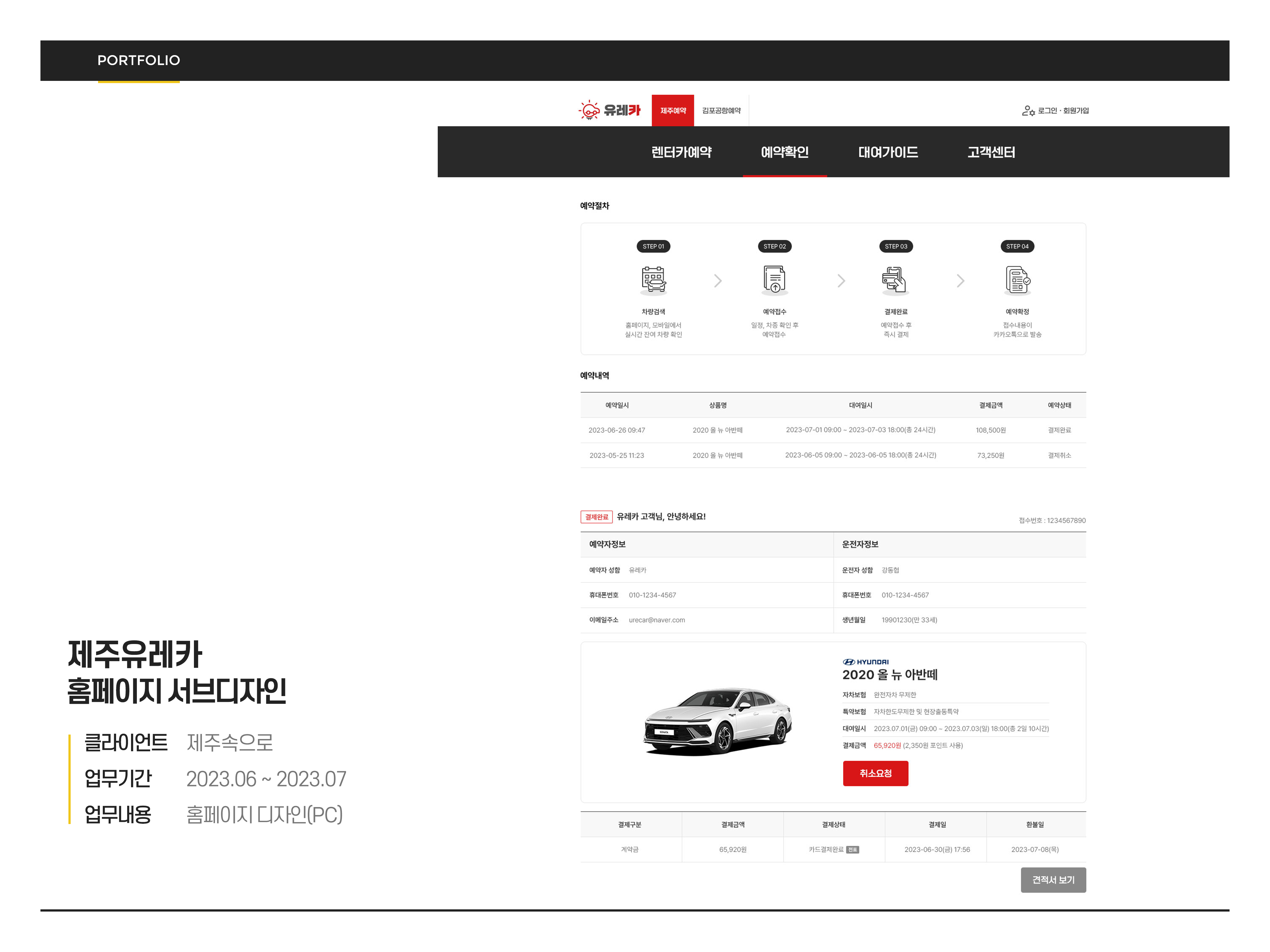The height and width of the screenshot is (952, 1270).
Task: Click the STEP 04 badge
Action: pos(1017,246)
